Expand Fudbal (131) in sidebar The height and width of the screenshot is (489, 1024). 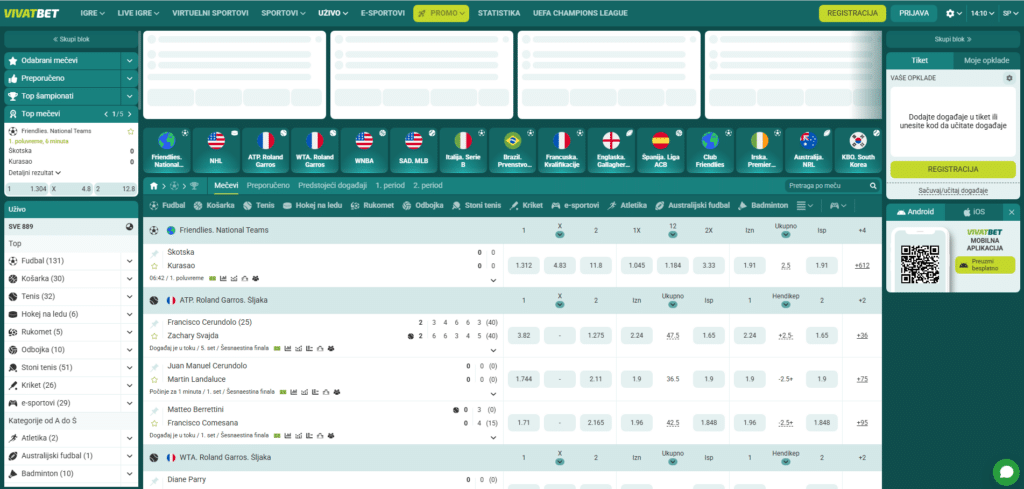129,261
